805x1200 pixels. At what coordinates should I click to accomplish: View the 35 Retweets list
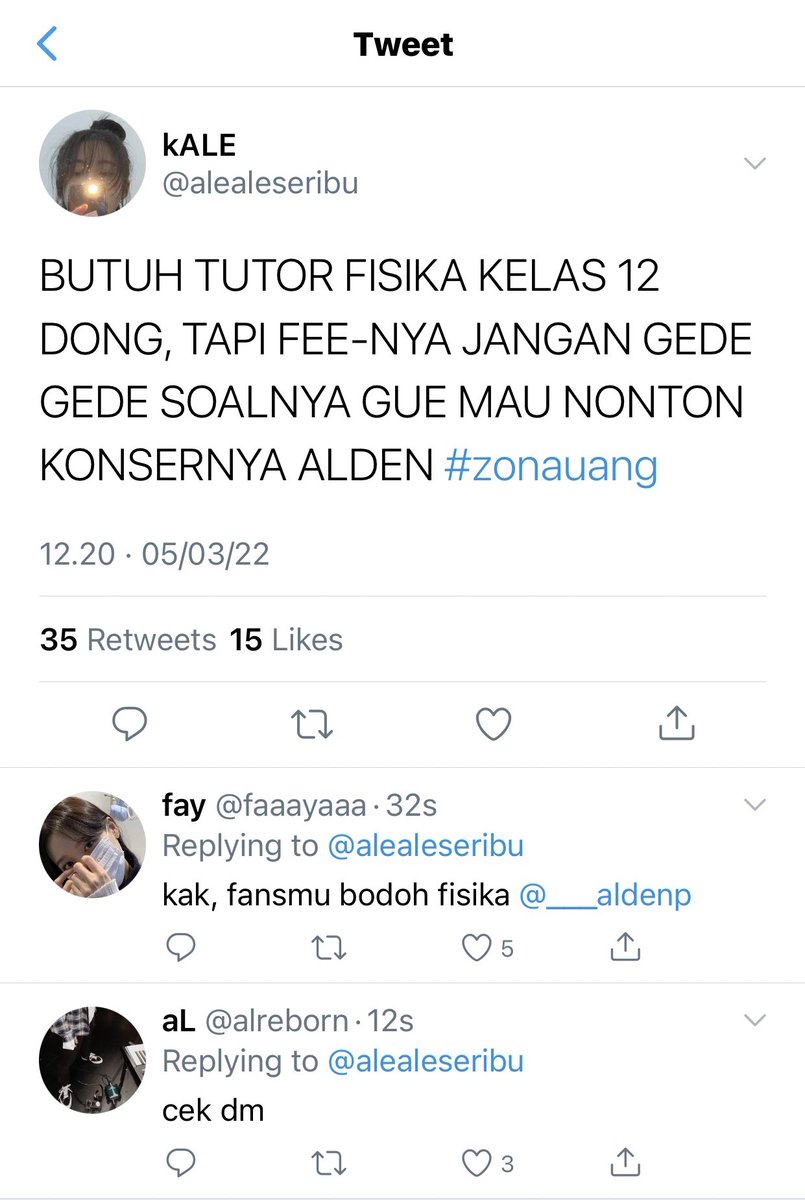click(128, 640)
